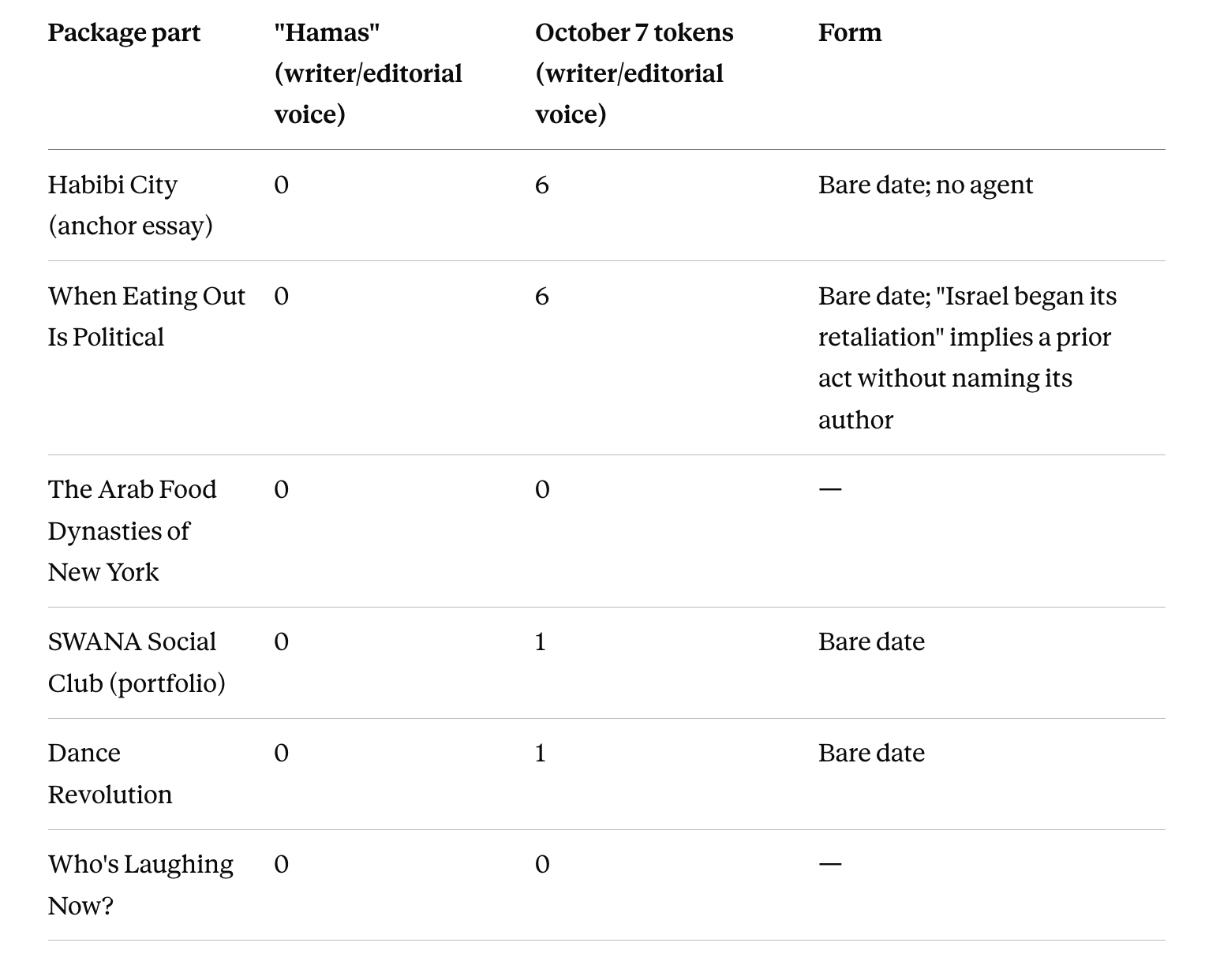Click the October 7 count for When Eating Out
This screenshot has height=980, width=1220.
pos(541,296)
